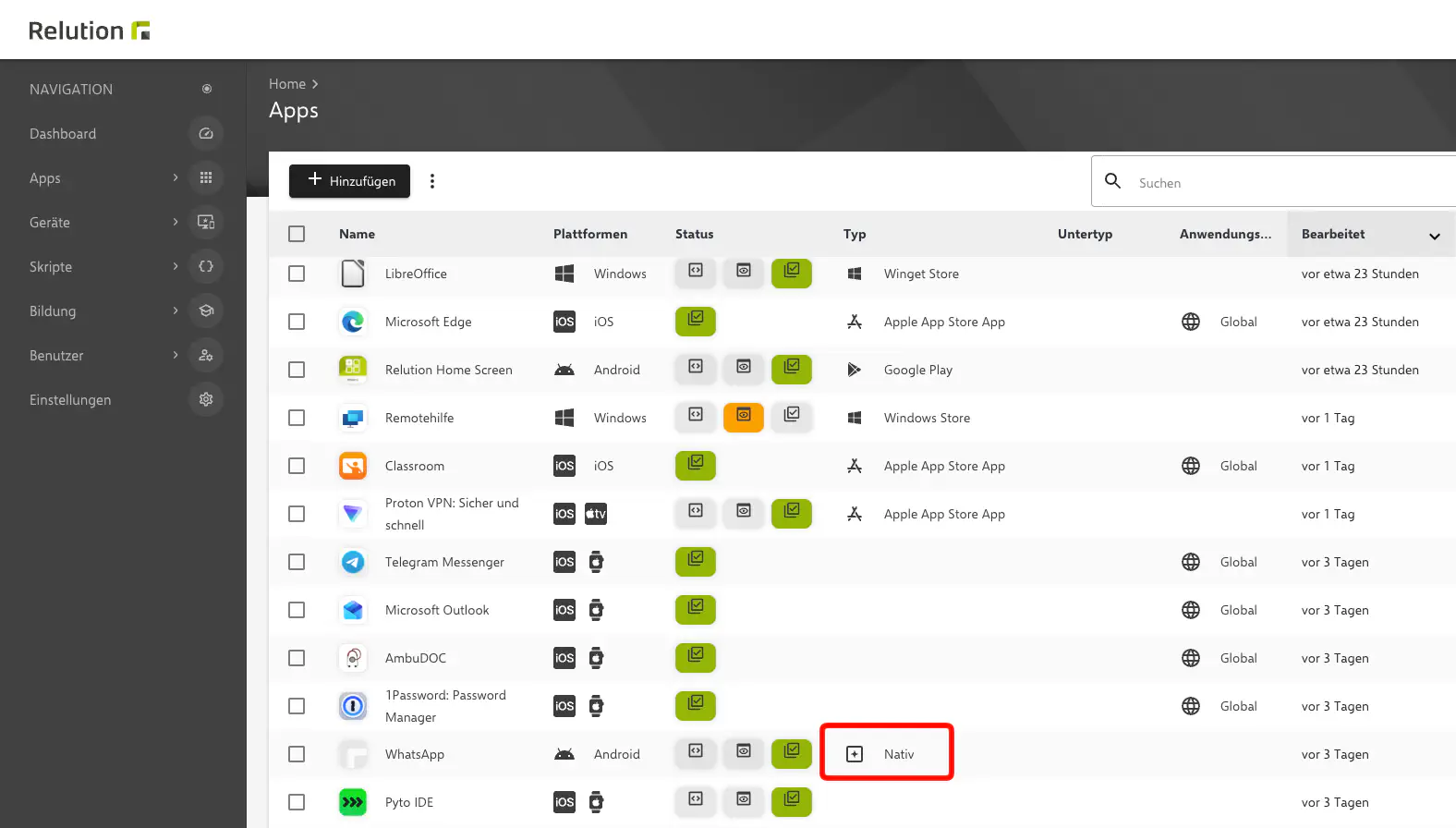Sort by the Name column header

coord(357,234)
